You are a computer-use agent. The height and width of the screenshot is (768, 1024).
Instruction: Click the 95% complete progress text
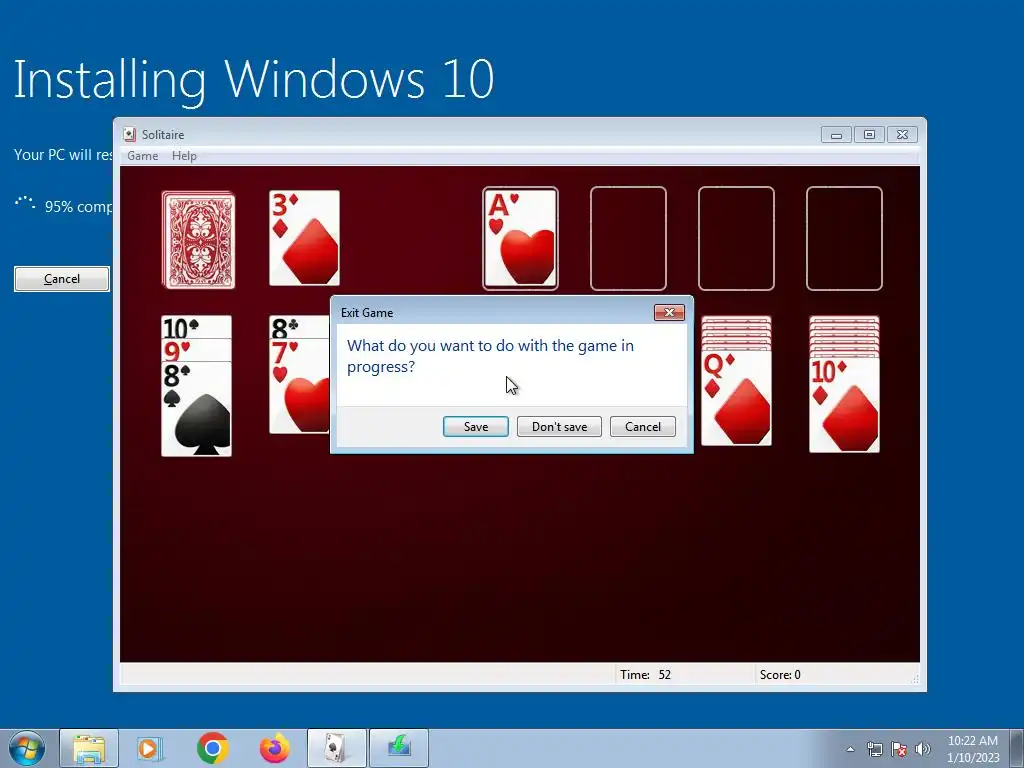click(x=78, y=207)
